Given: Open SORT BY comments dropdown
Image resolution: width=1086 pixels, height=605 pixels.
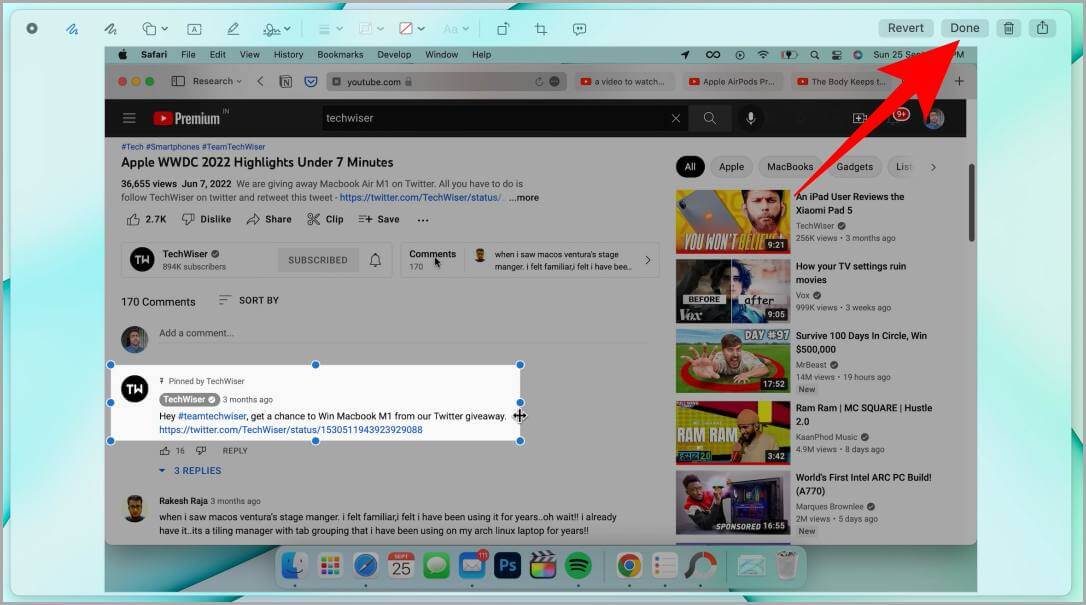Looking at the screenshot, I should [248, 300].
